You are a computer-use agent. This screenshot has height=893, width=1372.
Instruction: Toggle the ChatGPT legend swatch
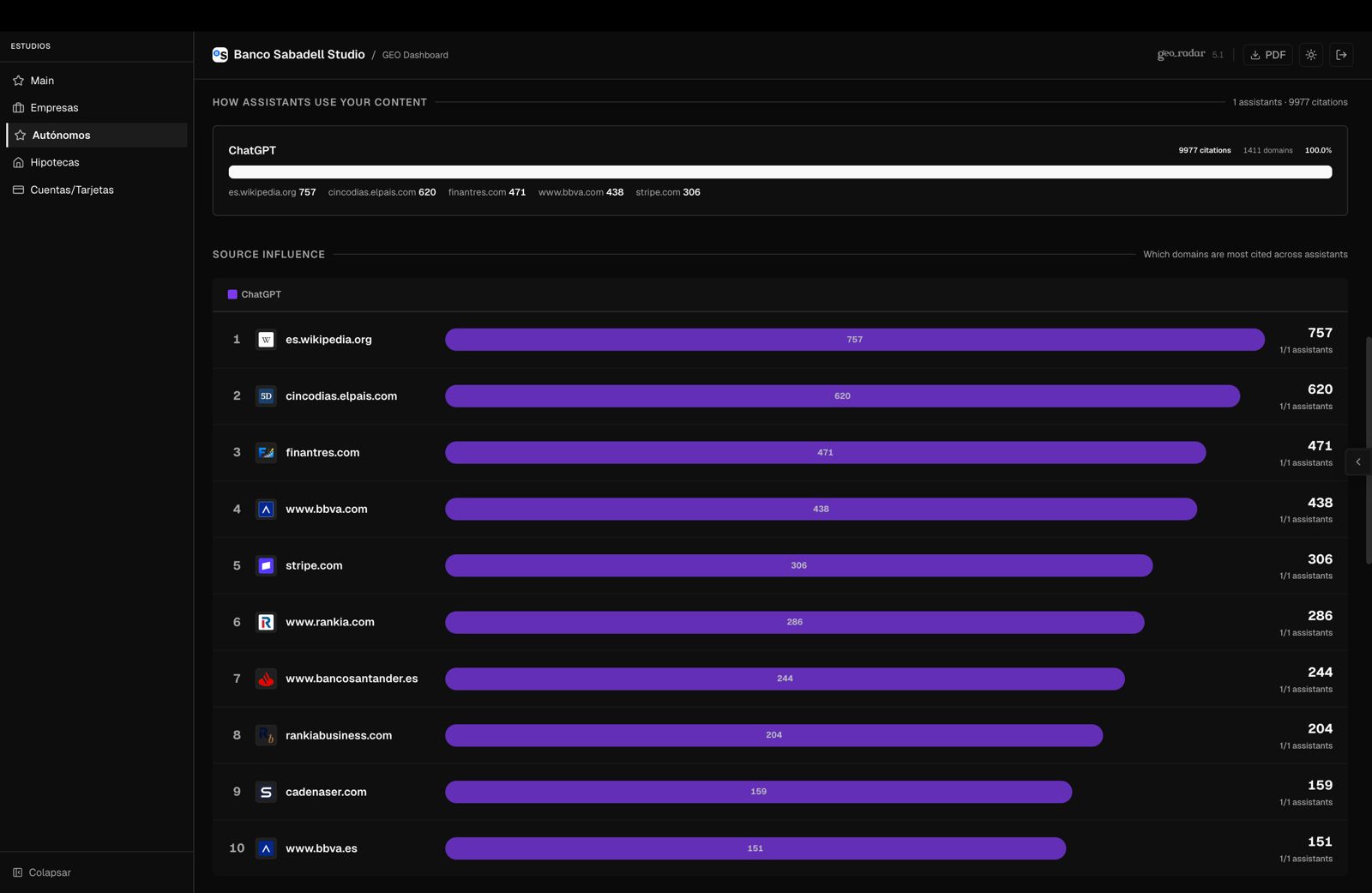click(232, 294)
